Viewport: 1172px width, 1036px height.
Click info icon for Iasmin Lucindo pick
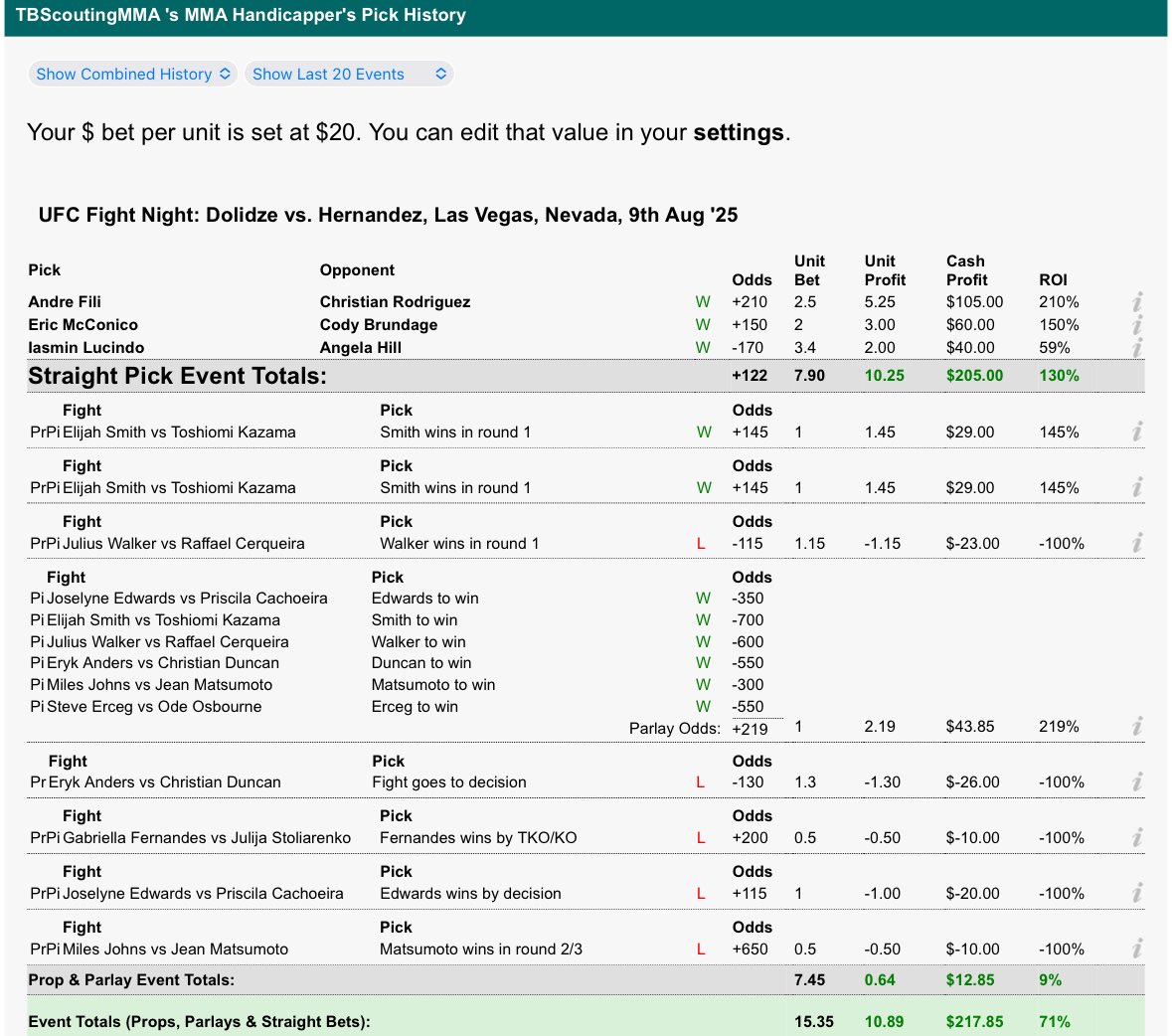tap(1137, 348)
